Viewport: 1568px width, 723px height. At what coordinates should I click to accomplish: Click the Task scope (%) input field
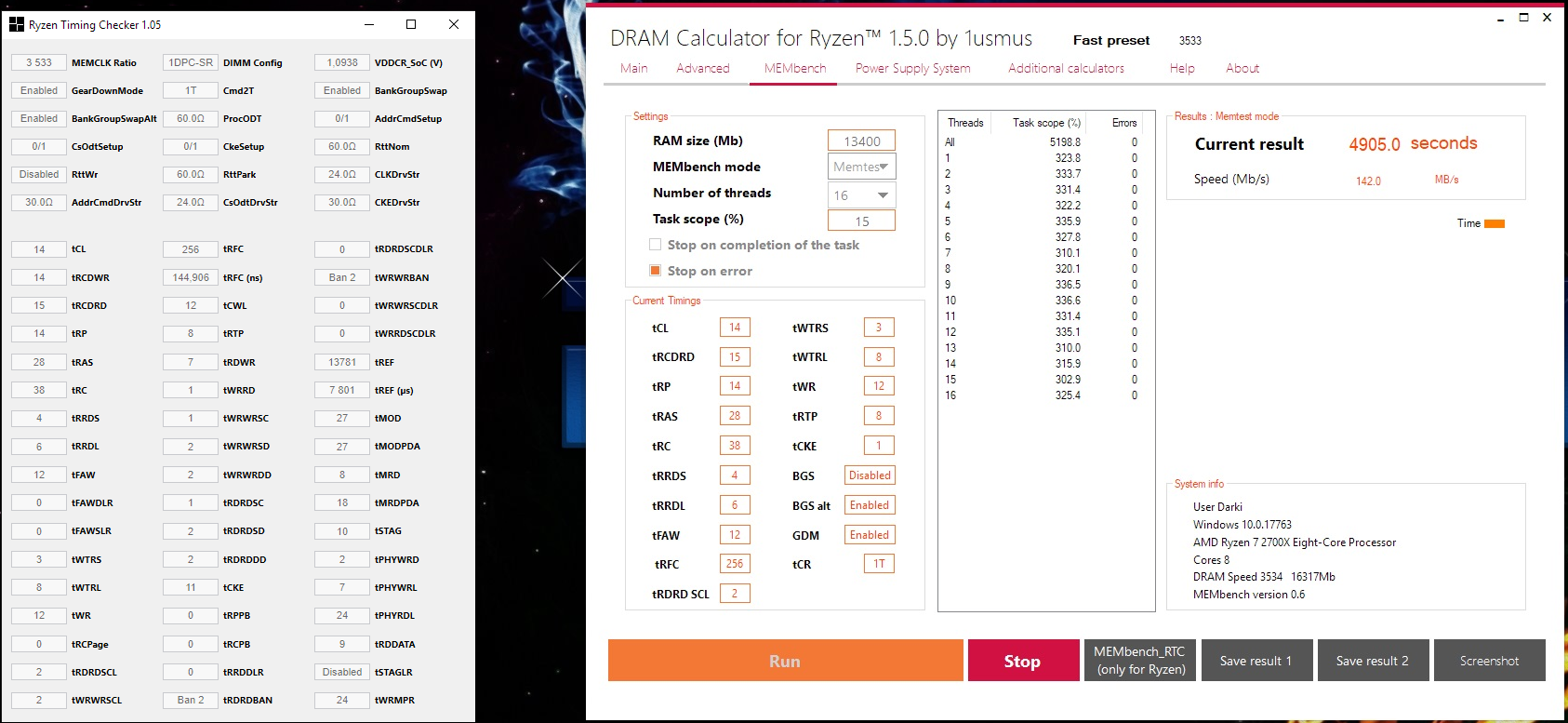[x=862, y=221]
